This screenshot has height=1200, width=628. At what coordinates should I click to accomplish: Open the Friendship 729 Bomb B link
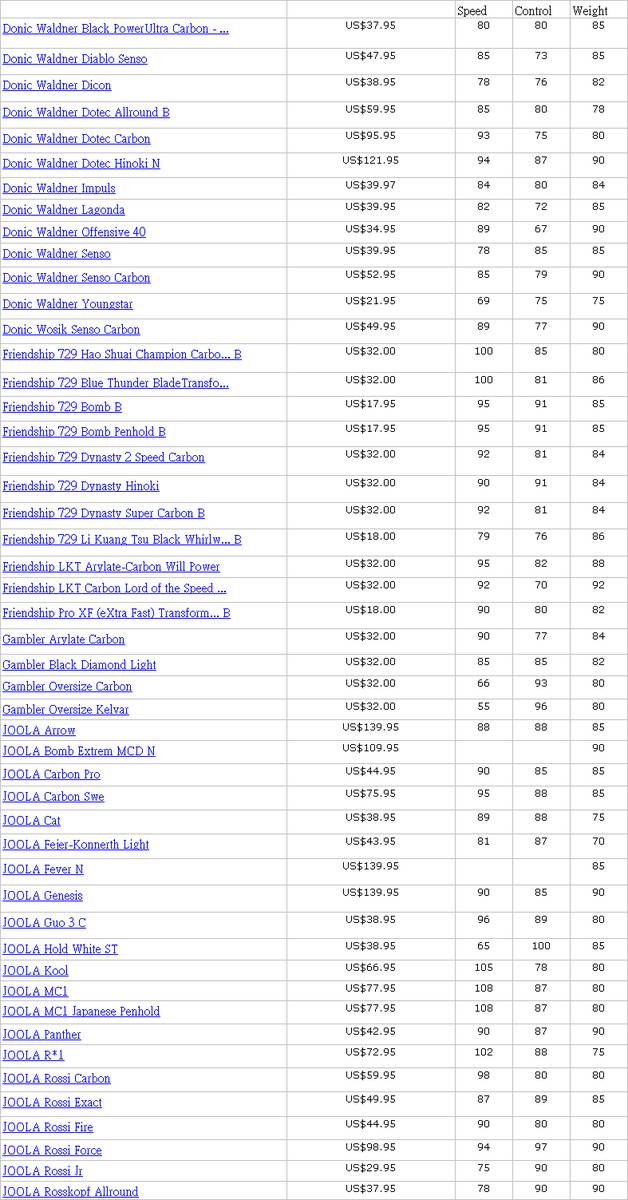click(62, 407)
